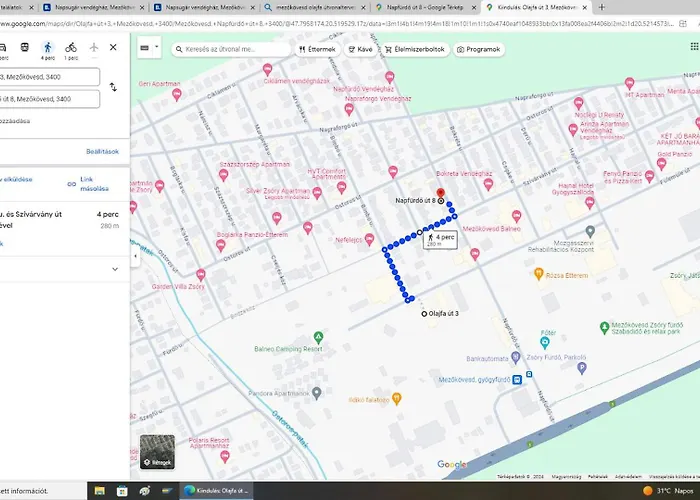
Task: Click the Ildikó falatozó restaurant pin
Action: point(396,399)
